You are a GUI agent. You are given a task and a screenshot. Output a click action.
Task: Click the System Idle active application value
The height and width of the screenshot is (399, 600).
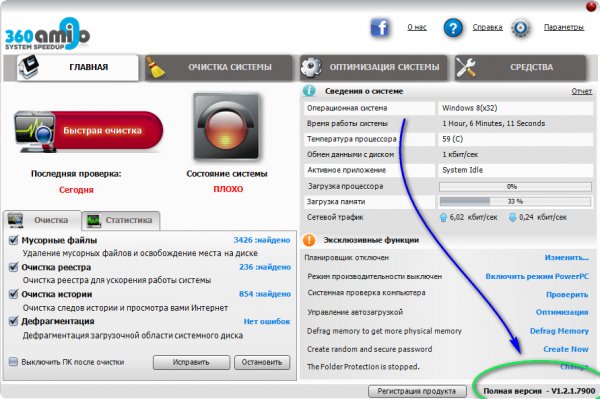(x=463, y=170)
